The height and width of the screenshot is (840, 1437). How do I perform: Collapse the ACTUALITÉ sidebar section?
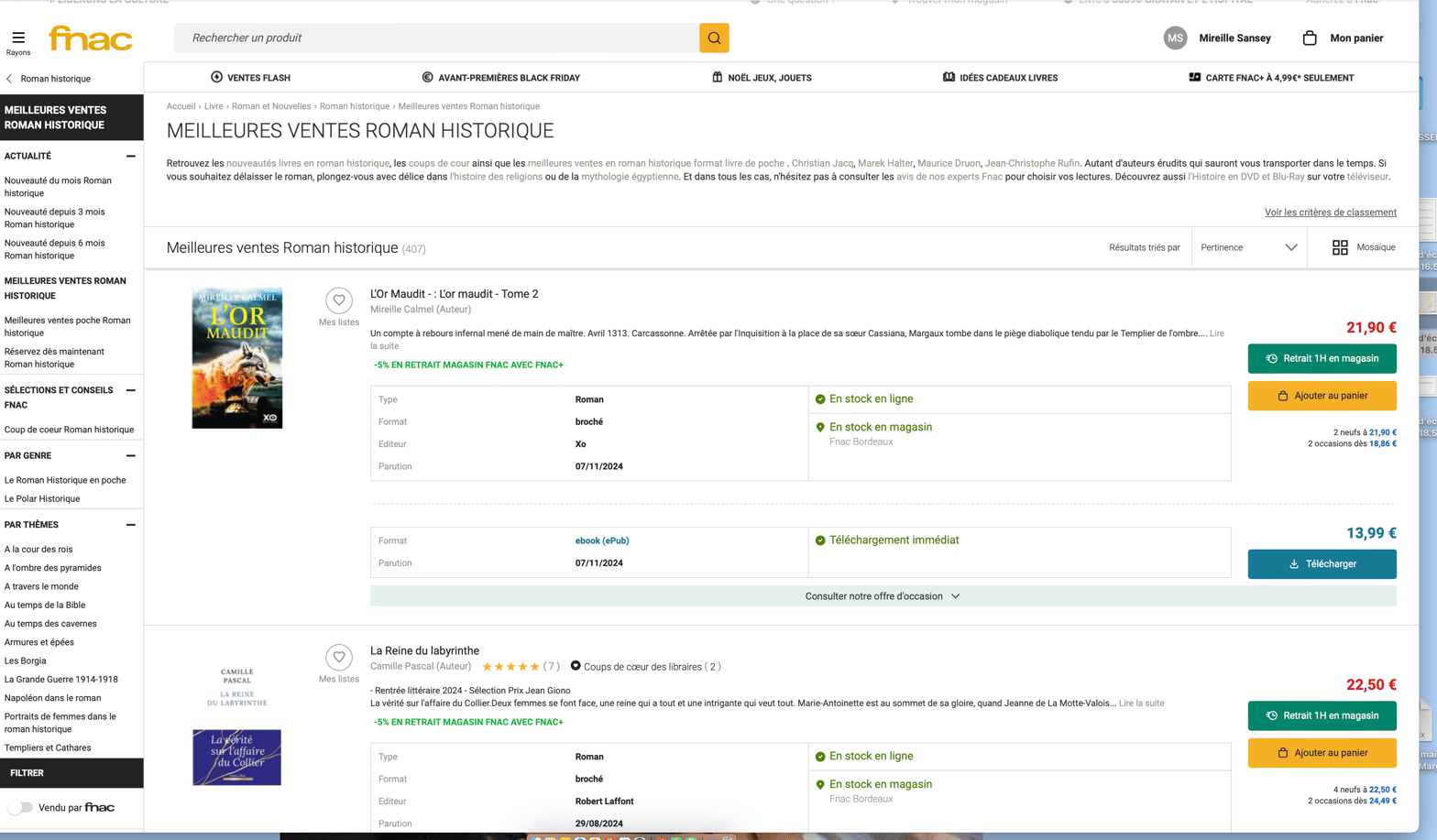pyautogui.click(x=130, y=157)
